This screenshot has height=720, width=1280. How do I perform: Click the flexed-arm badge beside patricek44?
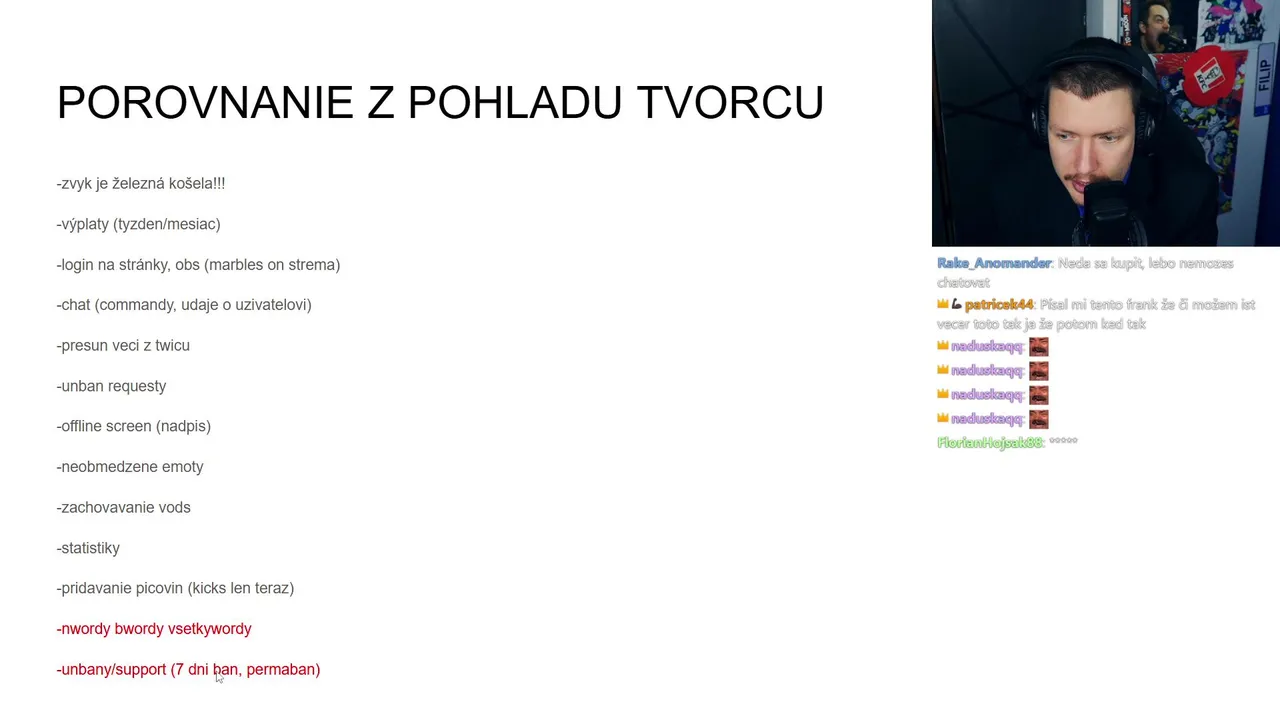click(956, 304)
